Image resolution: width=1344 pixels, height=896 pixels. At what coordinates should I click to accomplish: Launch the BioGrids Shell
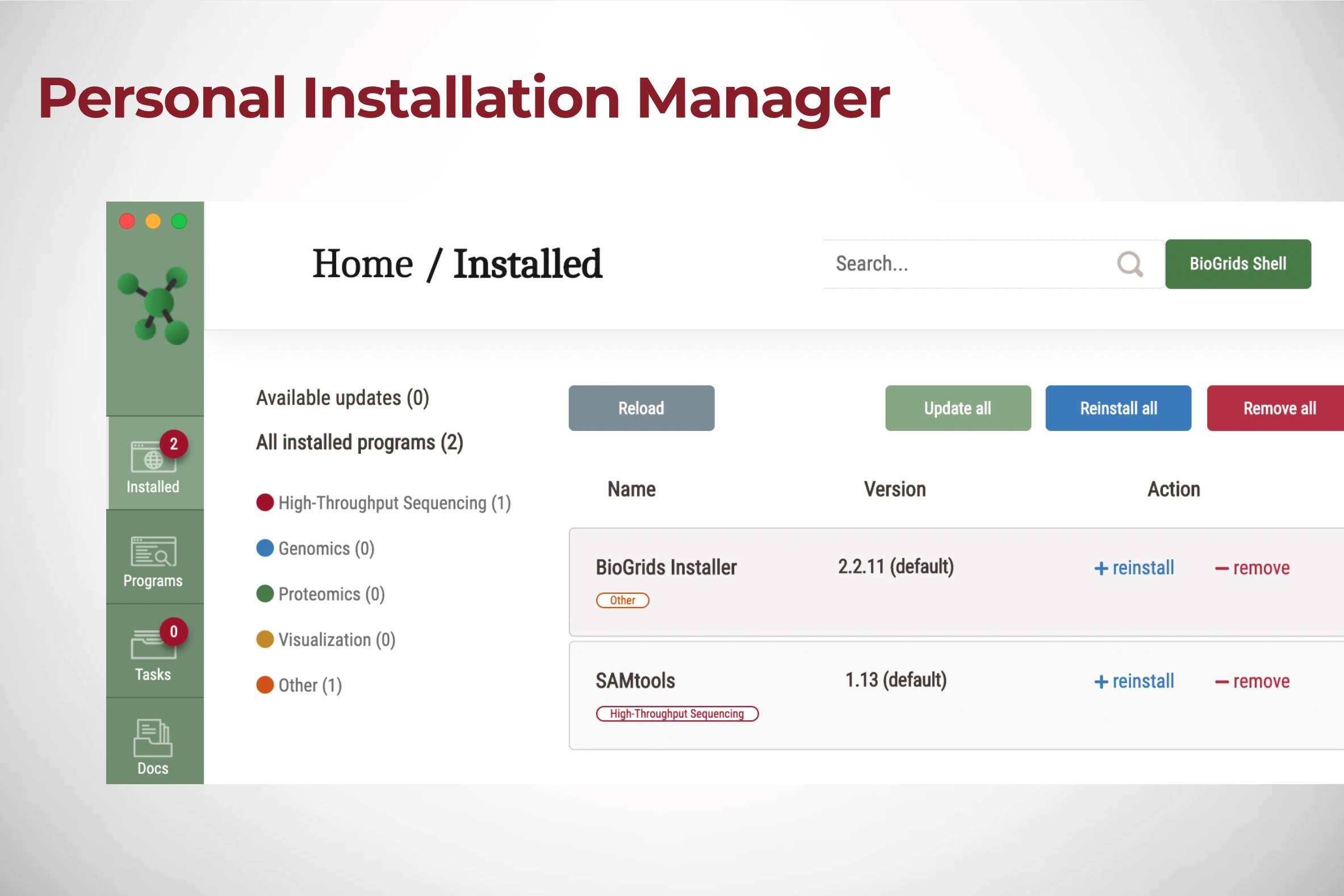pos(1238,264)
